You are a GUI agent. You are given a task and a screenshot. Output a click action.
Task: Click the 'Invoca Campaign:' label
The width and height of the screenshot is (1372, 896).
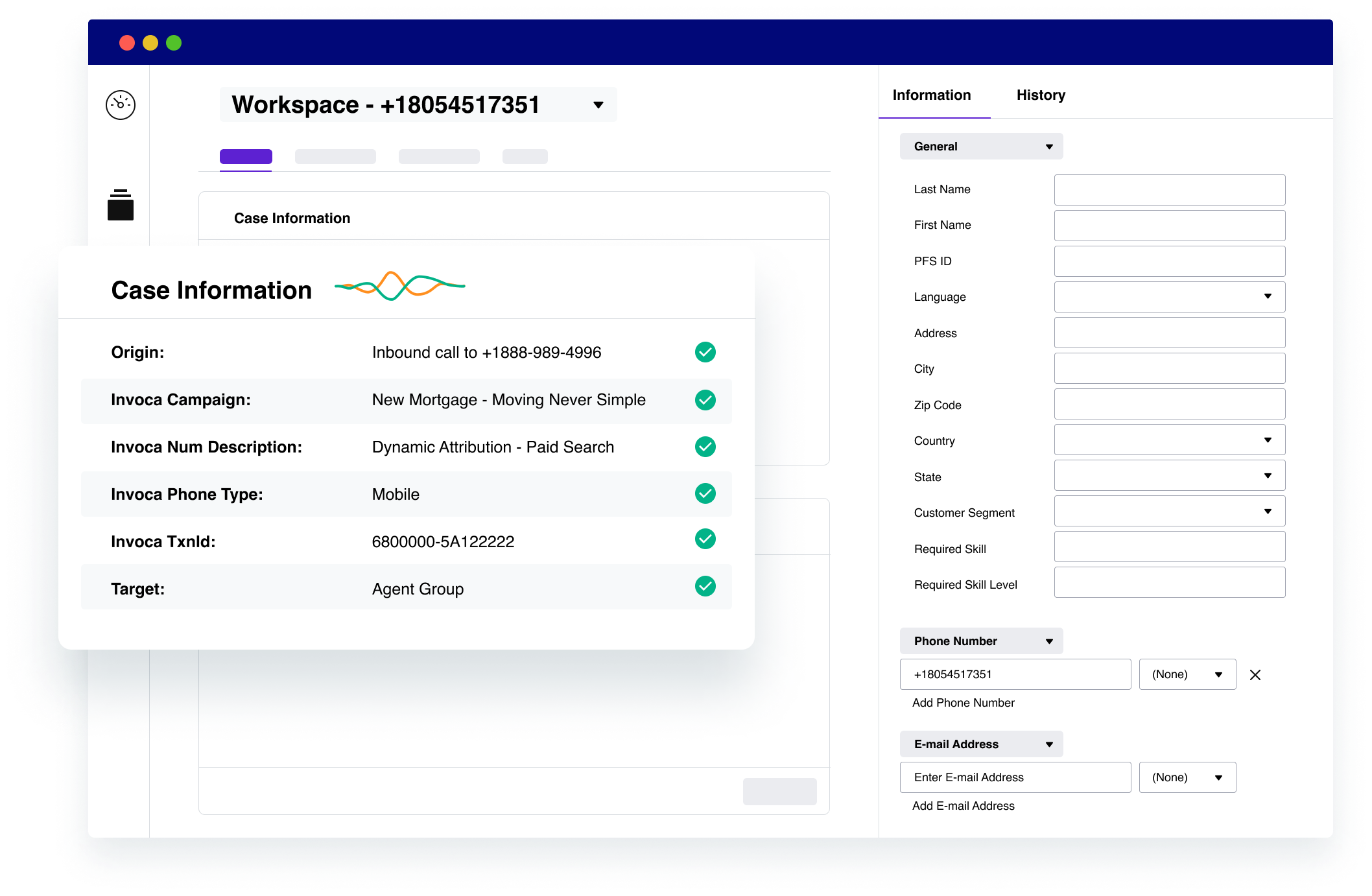180,400
